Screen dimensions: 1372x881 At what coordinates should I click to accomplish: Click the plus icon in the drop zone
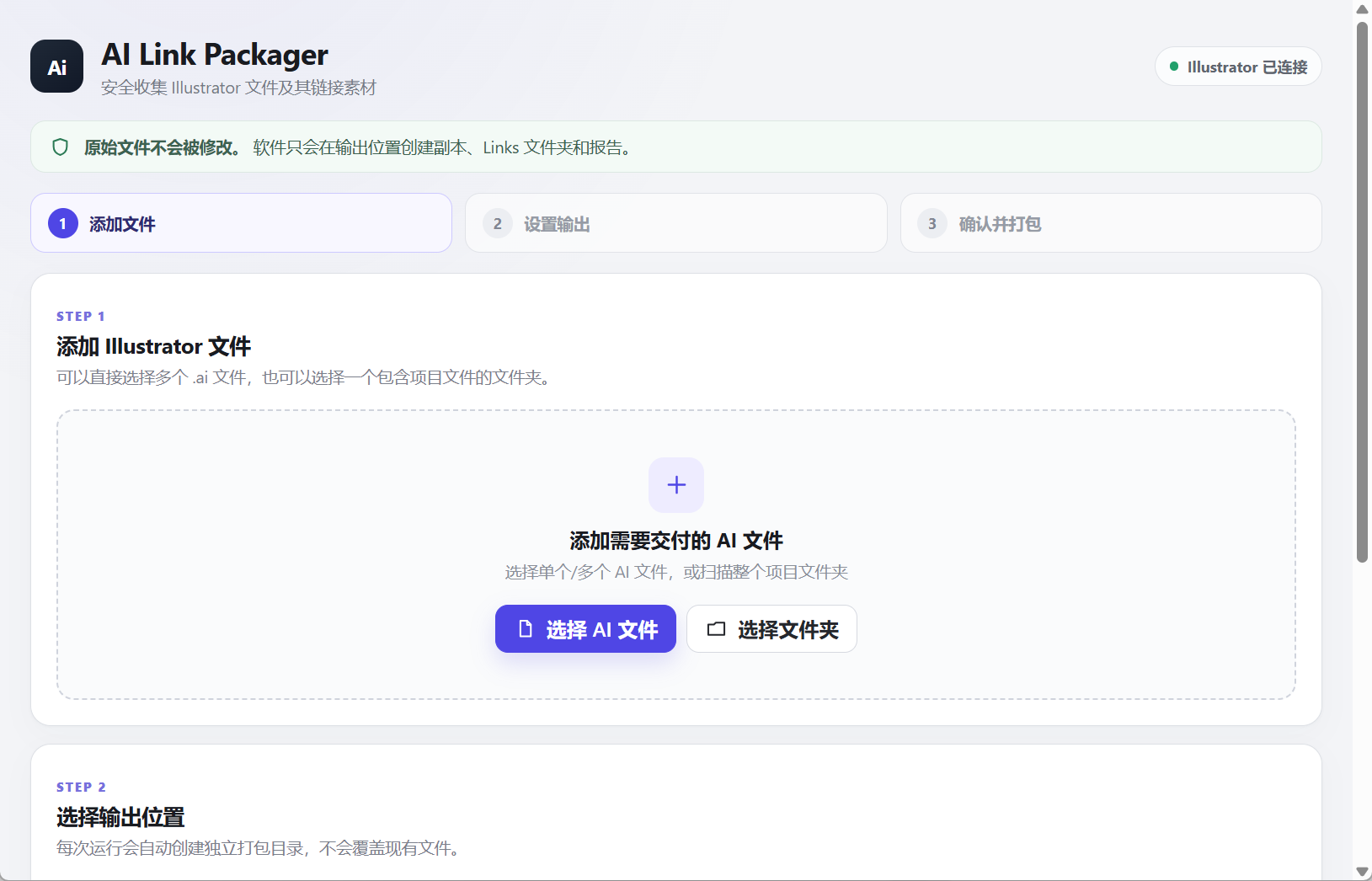tap(676, 485)
